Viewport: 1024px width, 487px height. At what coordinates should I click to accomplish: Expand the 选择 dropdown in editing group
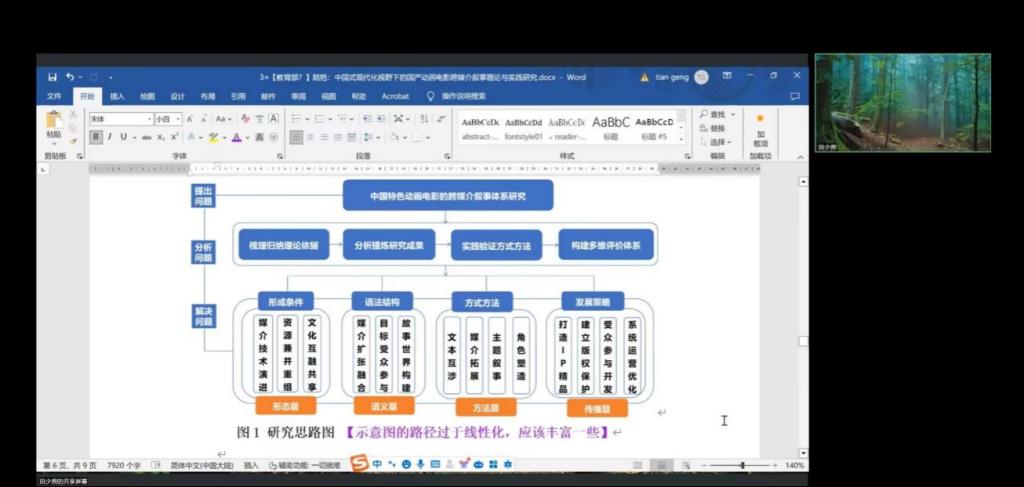pos(718,142)
